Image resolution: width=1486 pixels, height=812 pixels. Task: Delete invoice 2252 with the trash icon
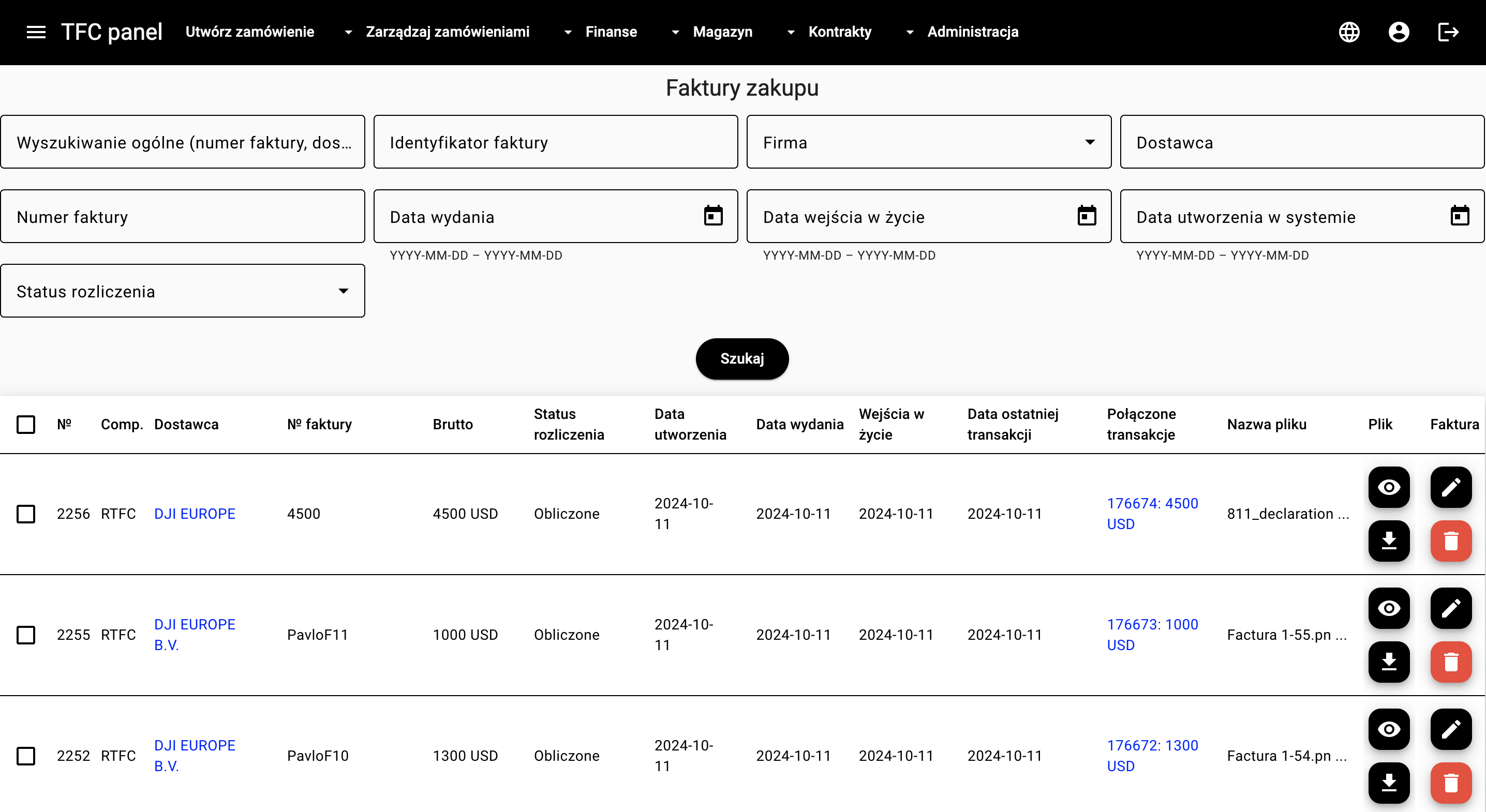(x=1451, y=783)
